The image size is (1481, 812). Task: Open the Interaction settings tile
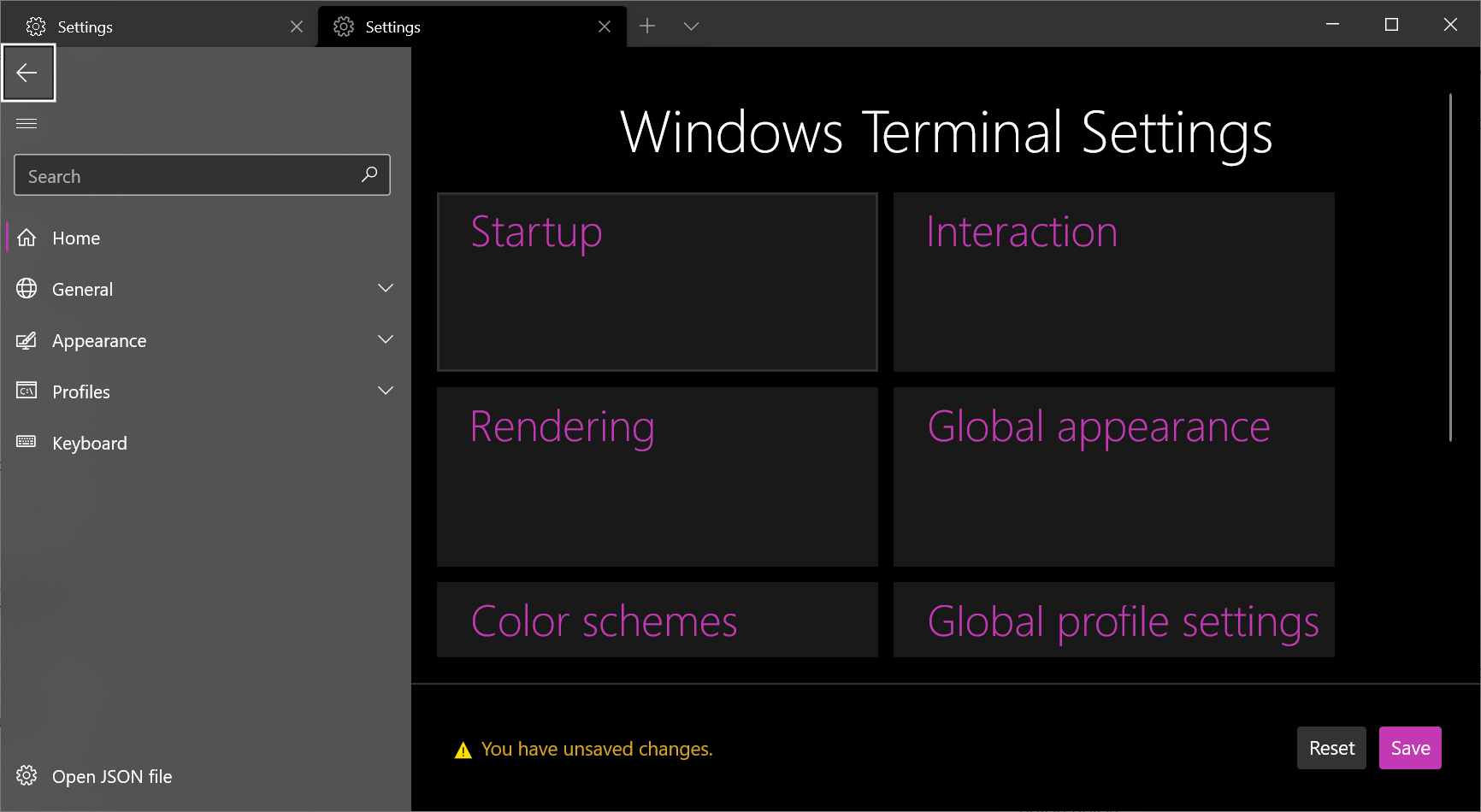tap(1114, 282)
